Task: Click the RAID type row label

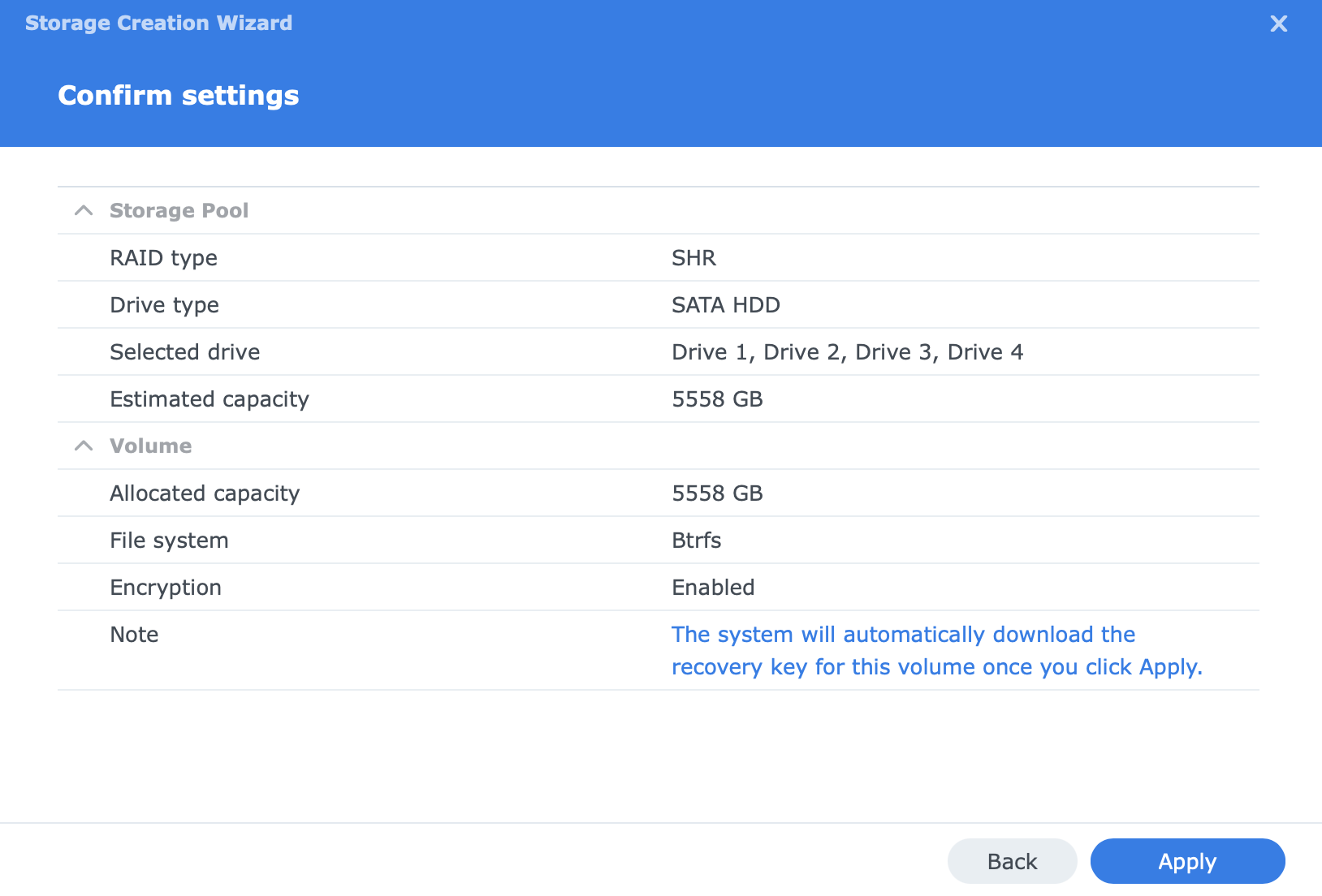Action: coord(163,258)
